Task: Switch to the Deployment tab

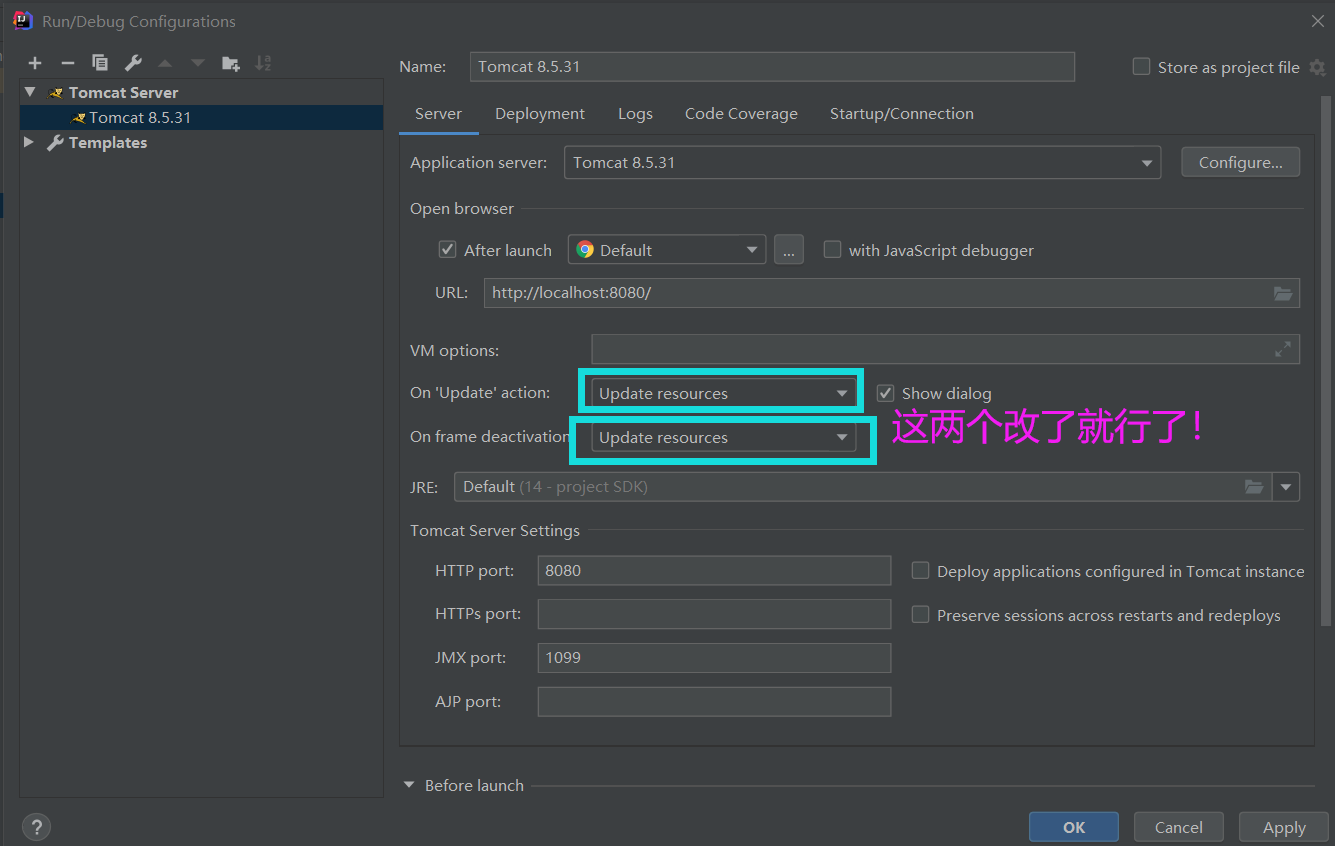Action: click(540, 114)
